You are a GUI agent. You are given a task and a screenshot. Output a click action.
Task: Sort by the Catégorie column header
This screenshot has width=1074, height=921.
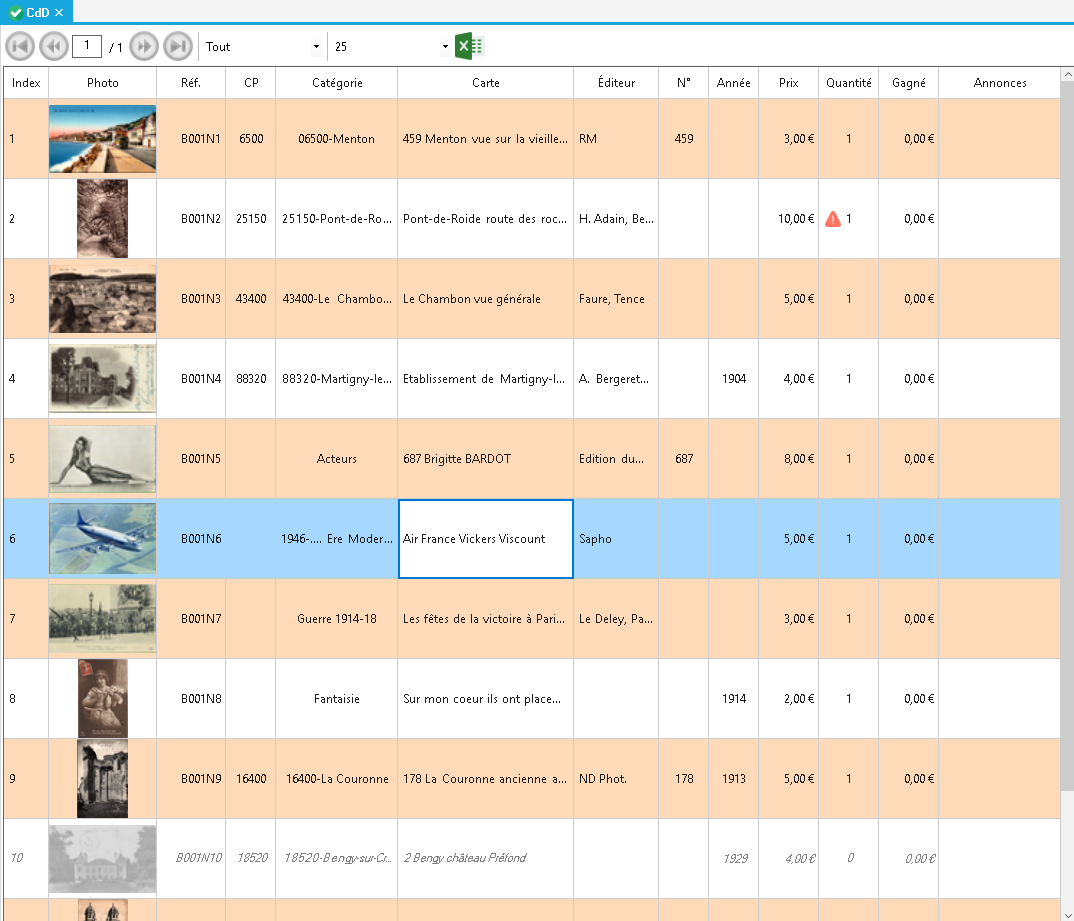point(337,83)
